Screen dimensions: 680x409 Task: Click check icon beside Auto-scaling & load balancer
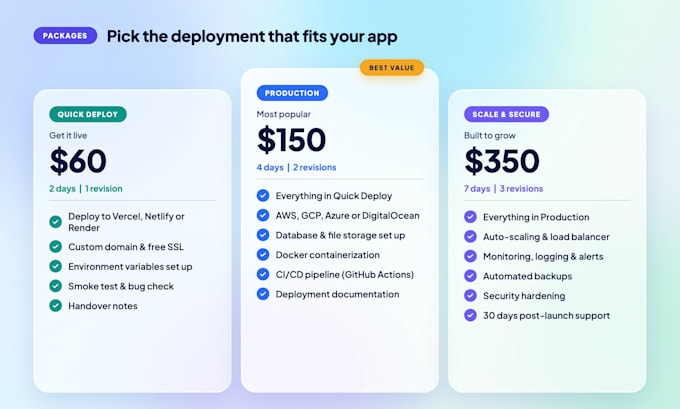tap(471, 236)
